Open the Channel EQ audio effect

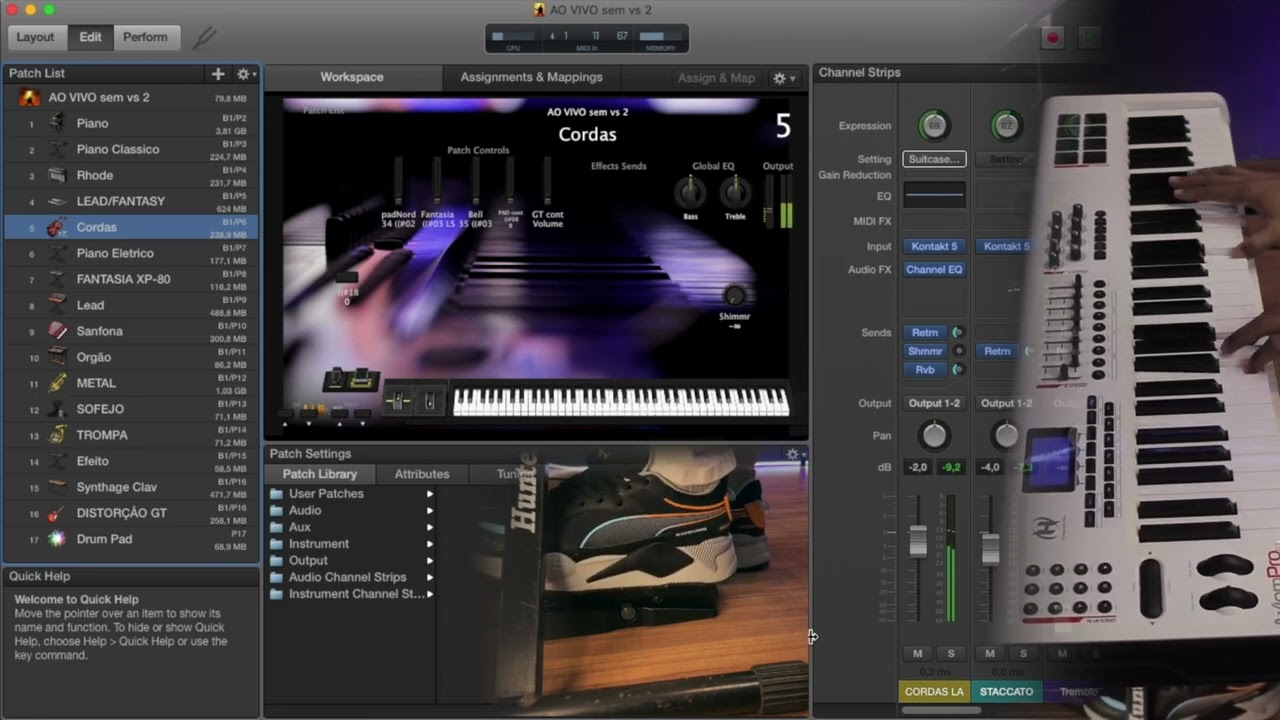click(x=934, y=270)
